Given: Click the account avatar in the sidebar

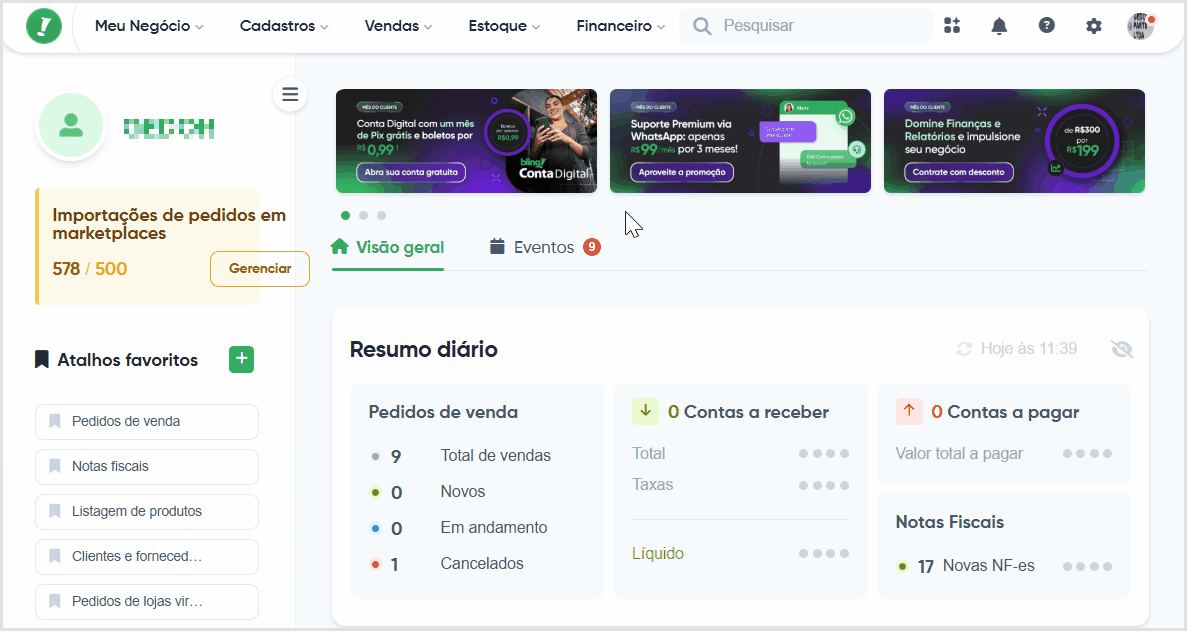Looking at the screenshot, I should (71, 126).
